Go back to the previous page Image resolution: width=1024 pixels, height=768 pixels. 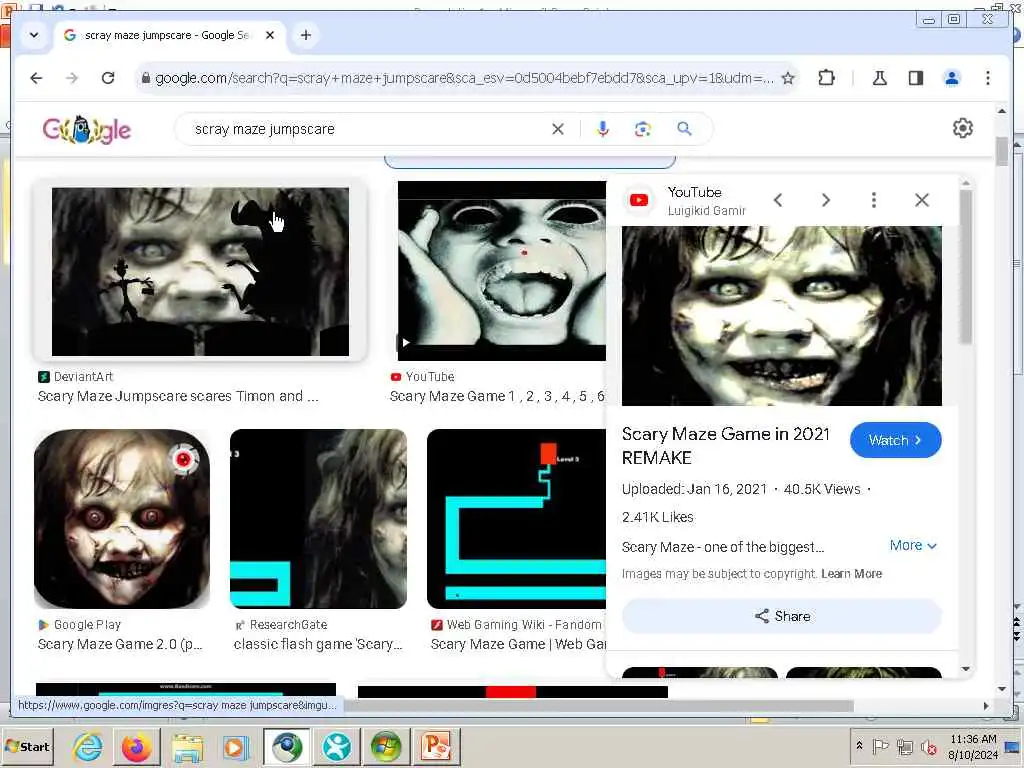tap(37, 78)
